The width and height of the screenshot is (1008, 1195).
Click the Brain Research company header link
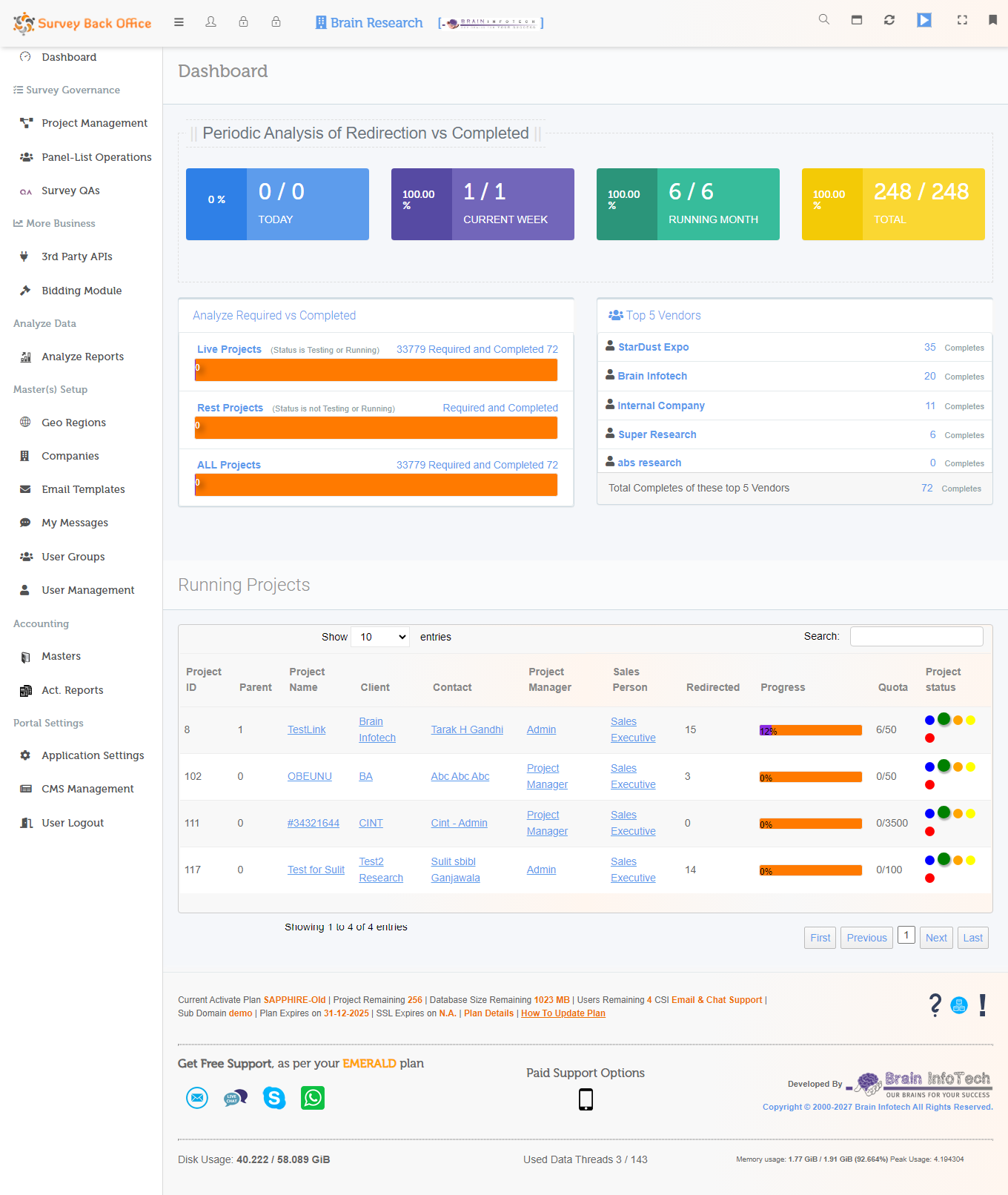[369, 23]
